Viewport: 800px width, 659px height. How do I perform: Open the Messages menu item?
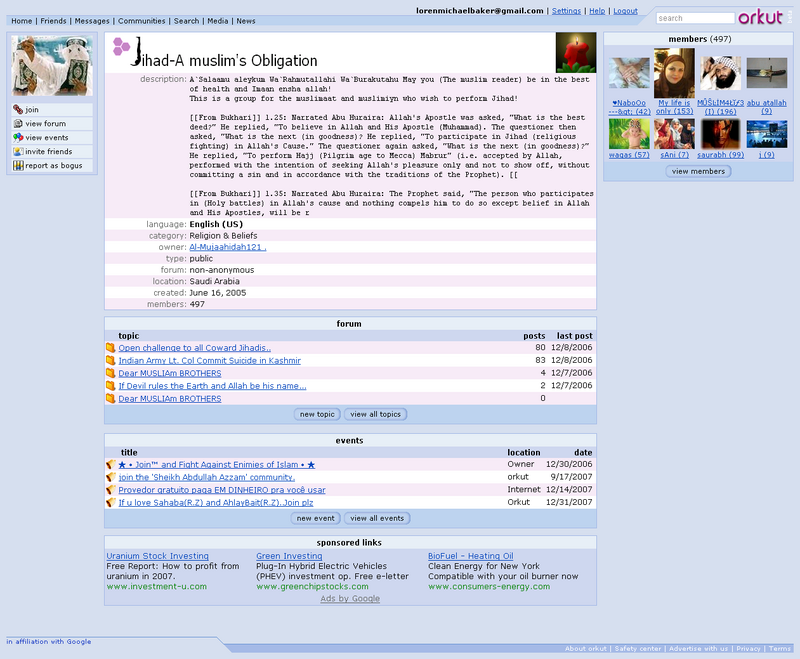tap(92, 21)
